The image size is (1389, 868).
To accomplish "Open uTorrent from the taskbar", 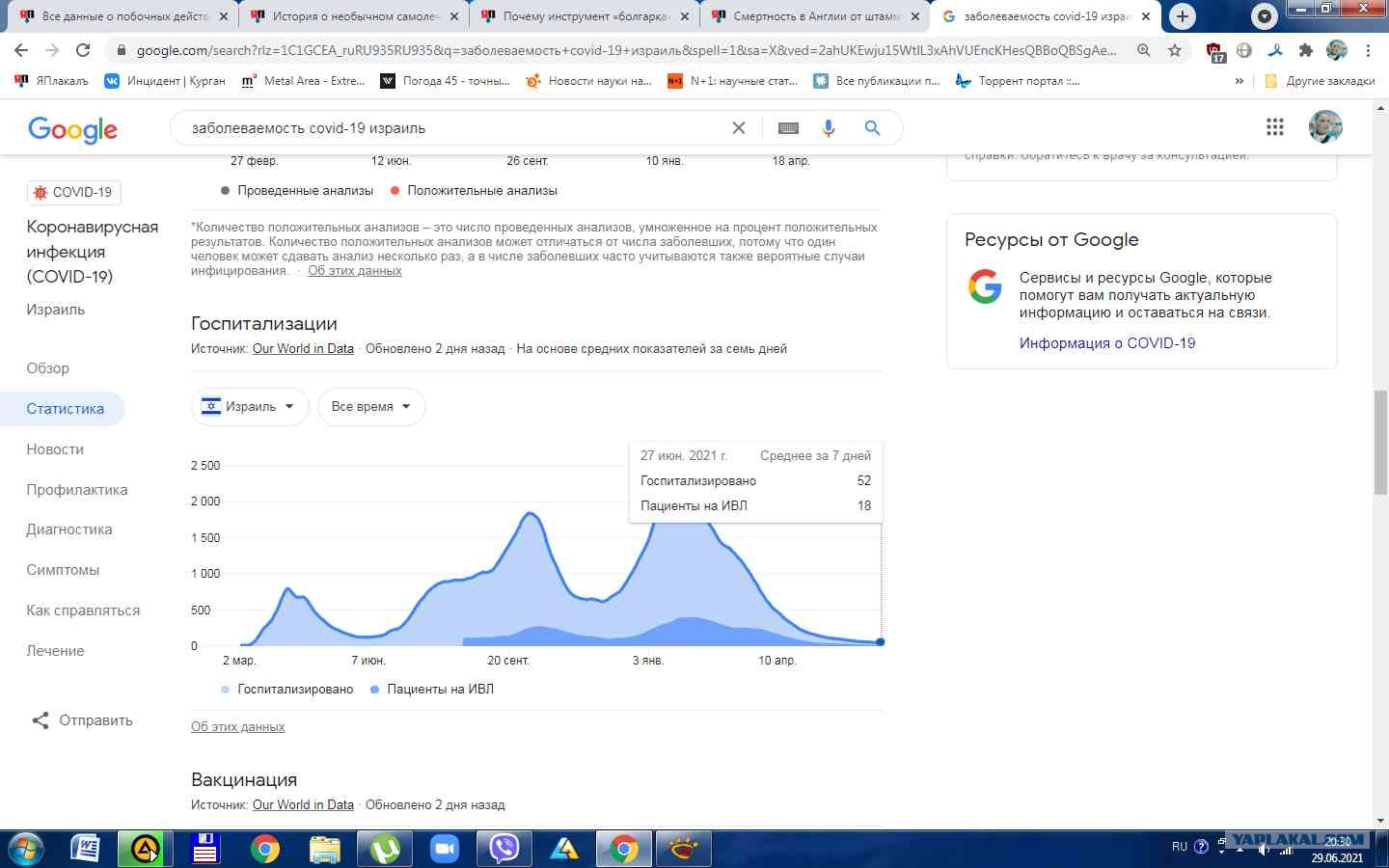I will [x=385, y=849].
